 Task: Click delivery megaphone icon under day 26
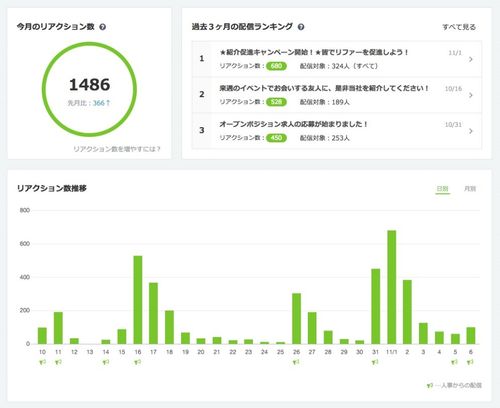click(296, 362)
